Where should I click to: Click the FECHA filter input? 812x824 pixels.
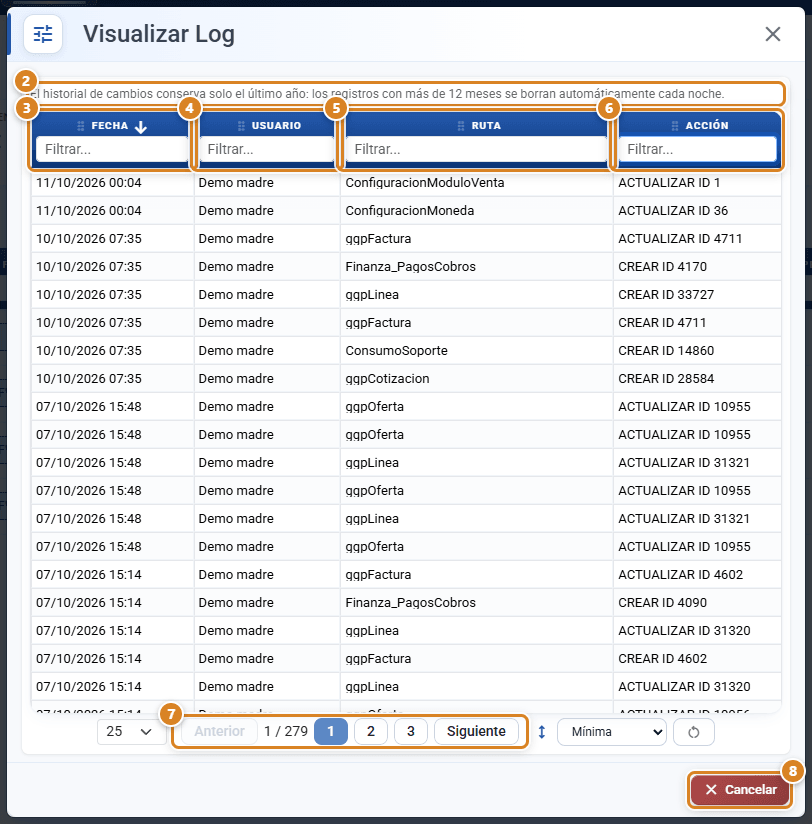click(112, 150)
